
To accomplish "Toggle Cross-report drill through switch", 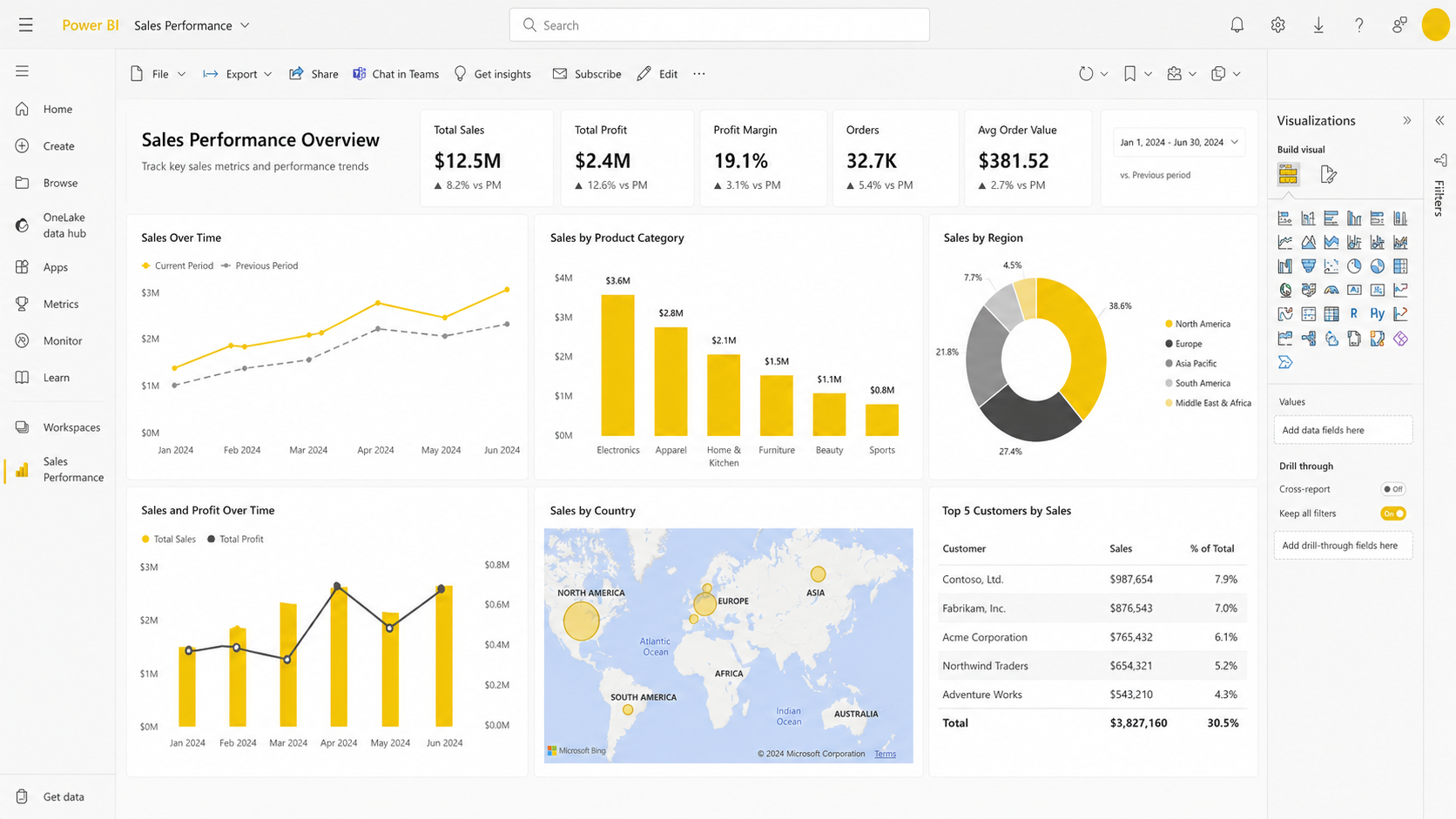I will [x=1393, y=489].
